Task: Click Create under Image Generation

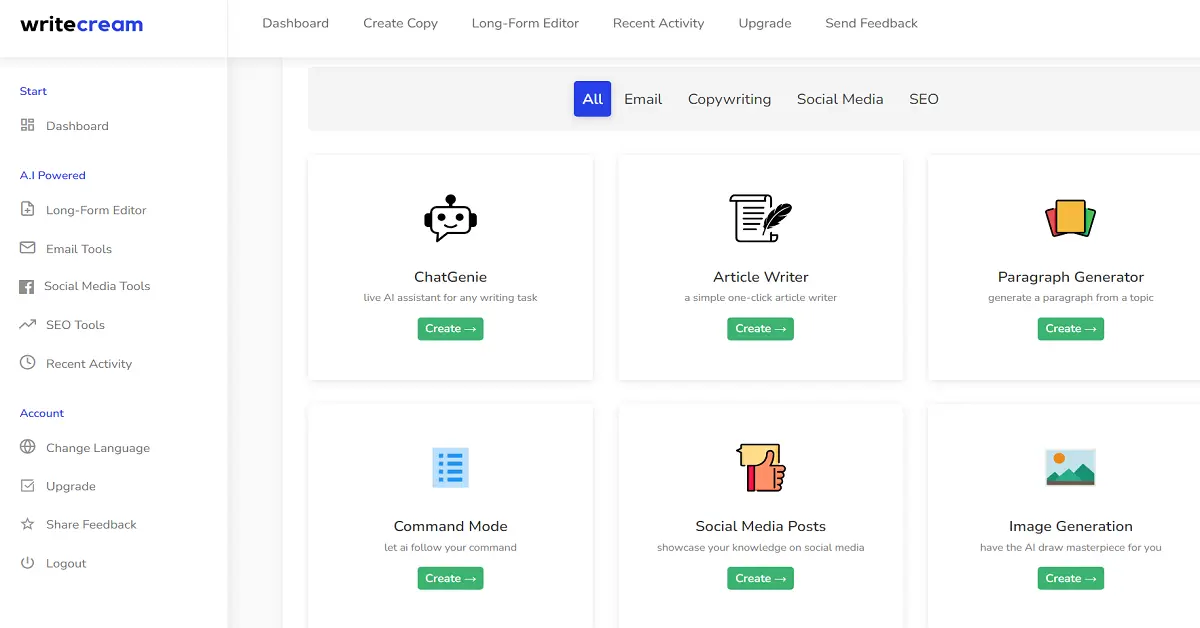Action: pos(1070,578)
